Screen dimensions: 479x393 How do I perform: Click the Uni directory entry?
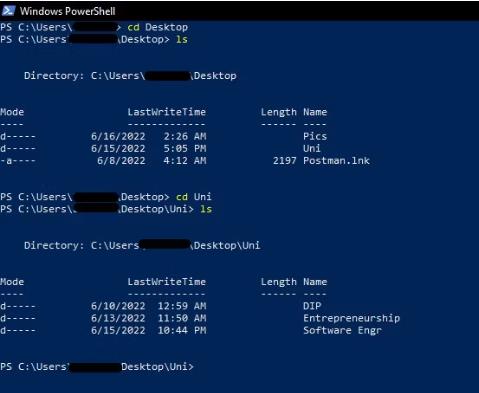pyautogui.click(x=312, y=148)
